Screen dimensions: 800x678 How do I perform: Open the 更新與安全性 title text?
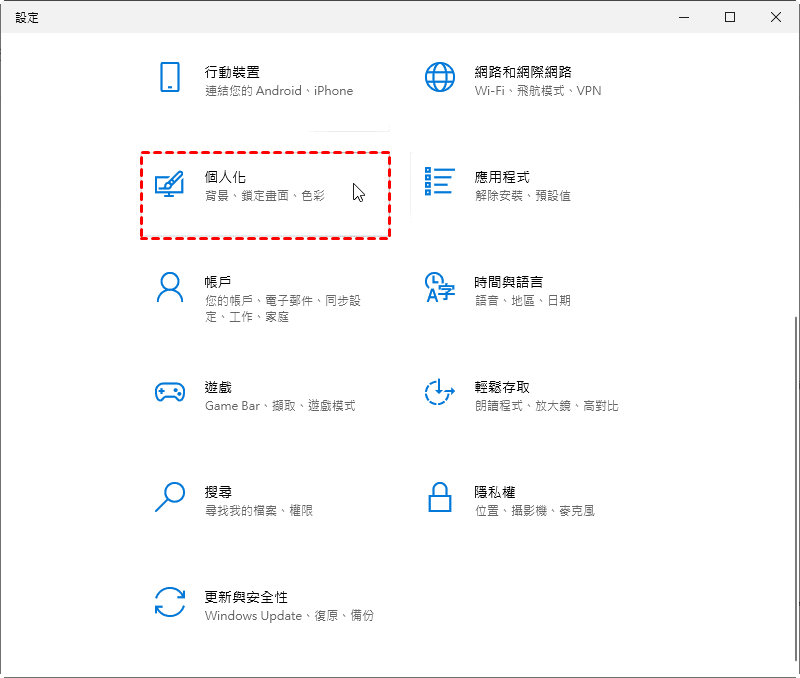[246, 597]
